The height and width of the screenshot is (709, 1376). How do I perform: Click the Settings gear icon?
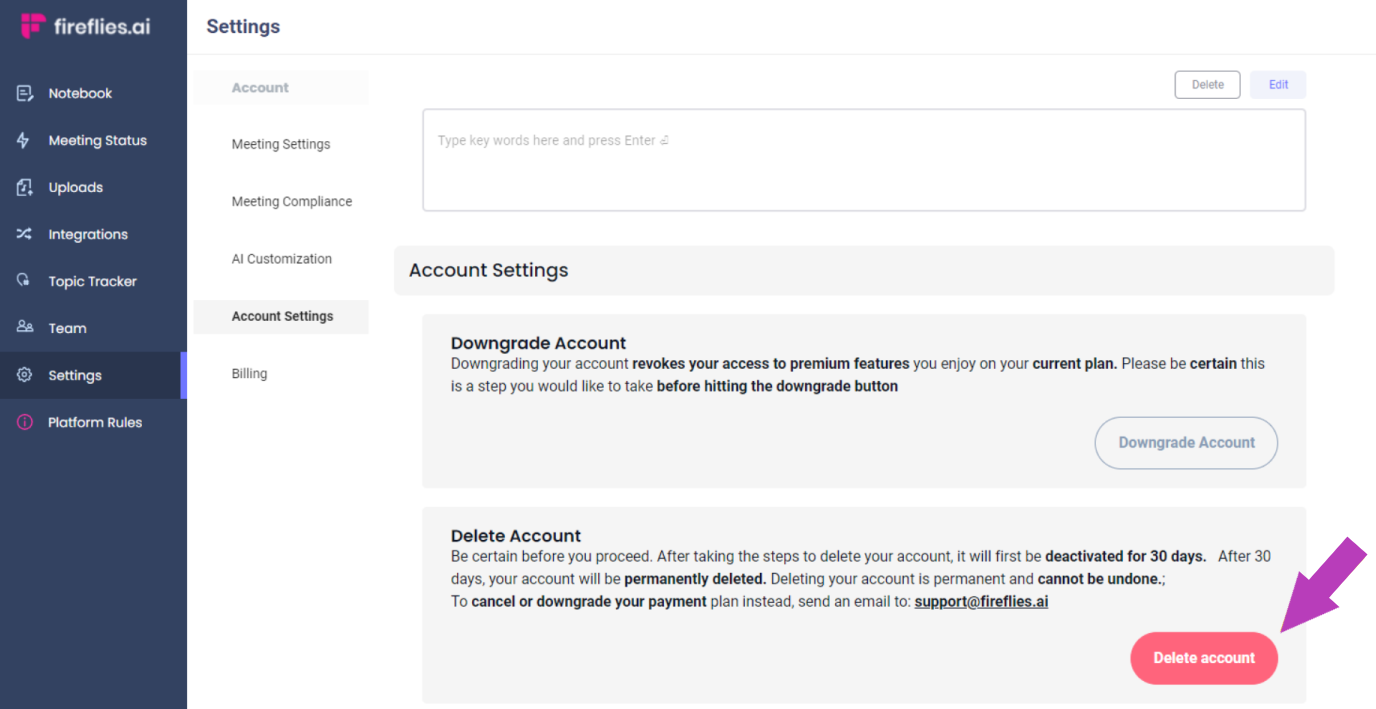(24, 375)
